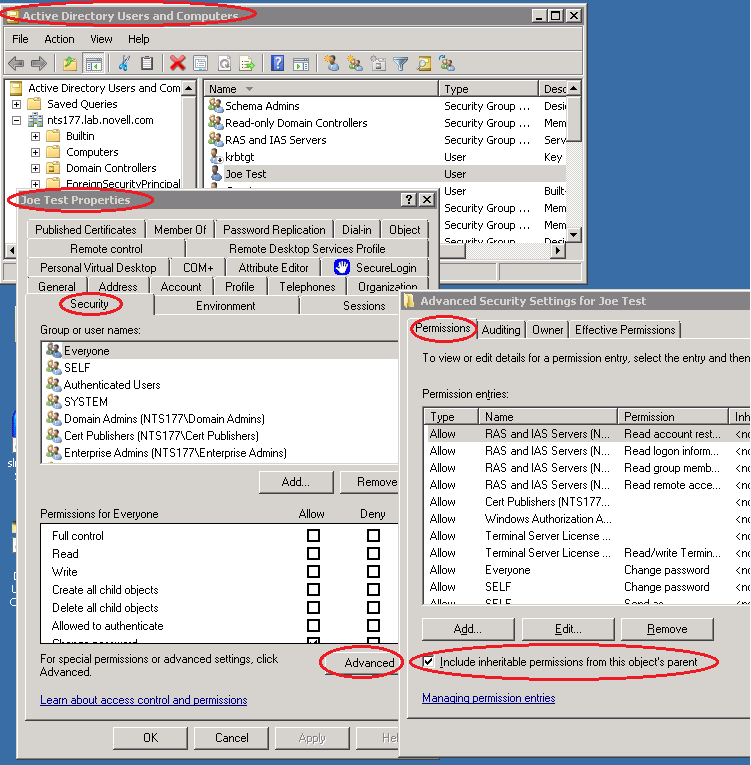This screenshot has width=751, height=765.
Task: Click the red X Delete icon
Action: [x=178, y=63]
